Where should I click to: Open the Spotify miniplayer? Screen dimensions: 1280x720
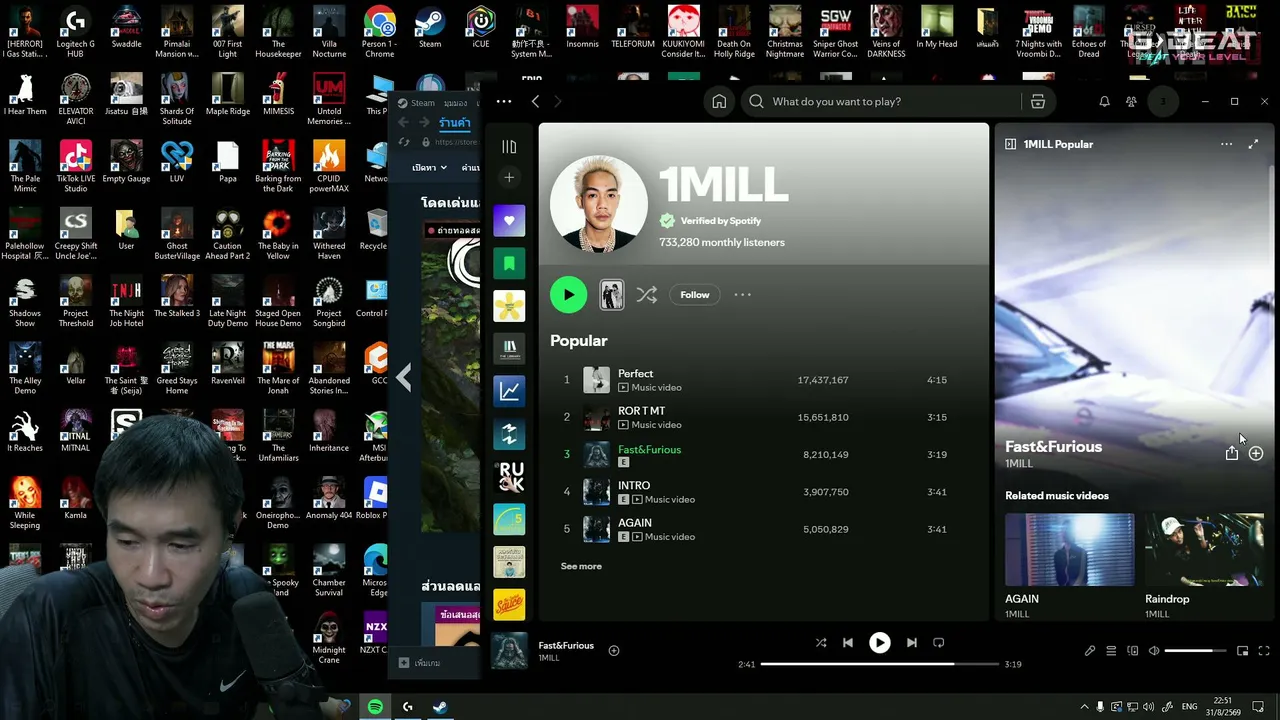point(1242,651)
